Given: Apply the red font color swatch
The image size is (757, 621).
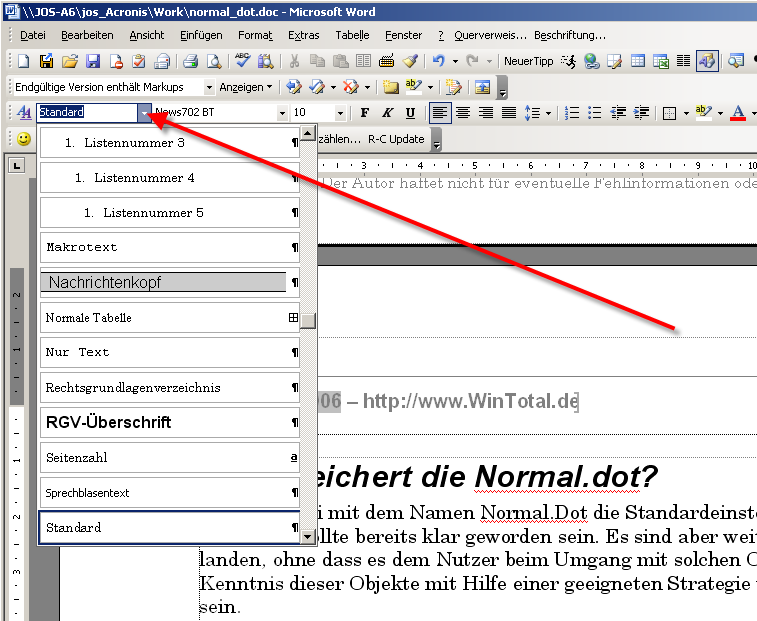Looking at the screenshot, I should (x=738, y=113).
